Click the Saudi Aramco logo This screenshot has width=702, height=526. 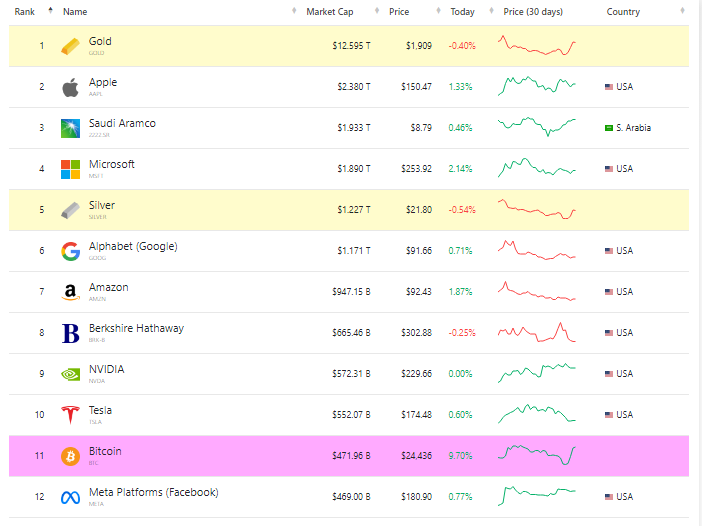coord(70,128)
